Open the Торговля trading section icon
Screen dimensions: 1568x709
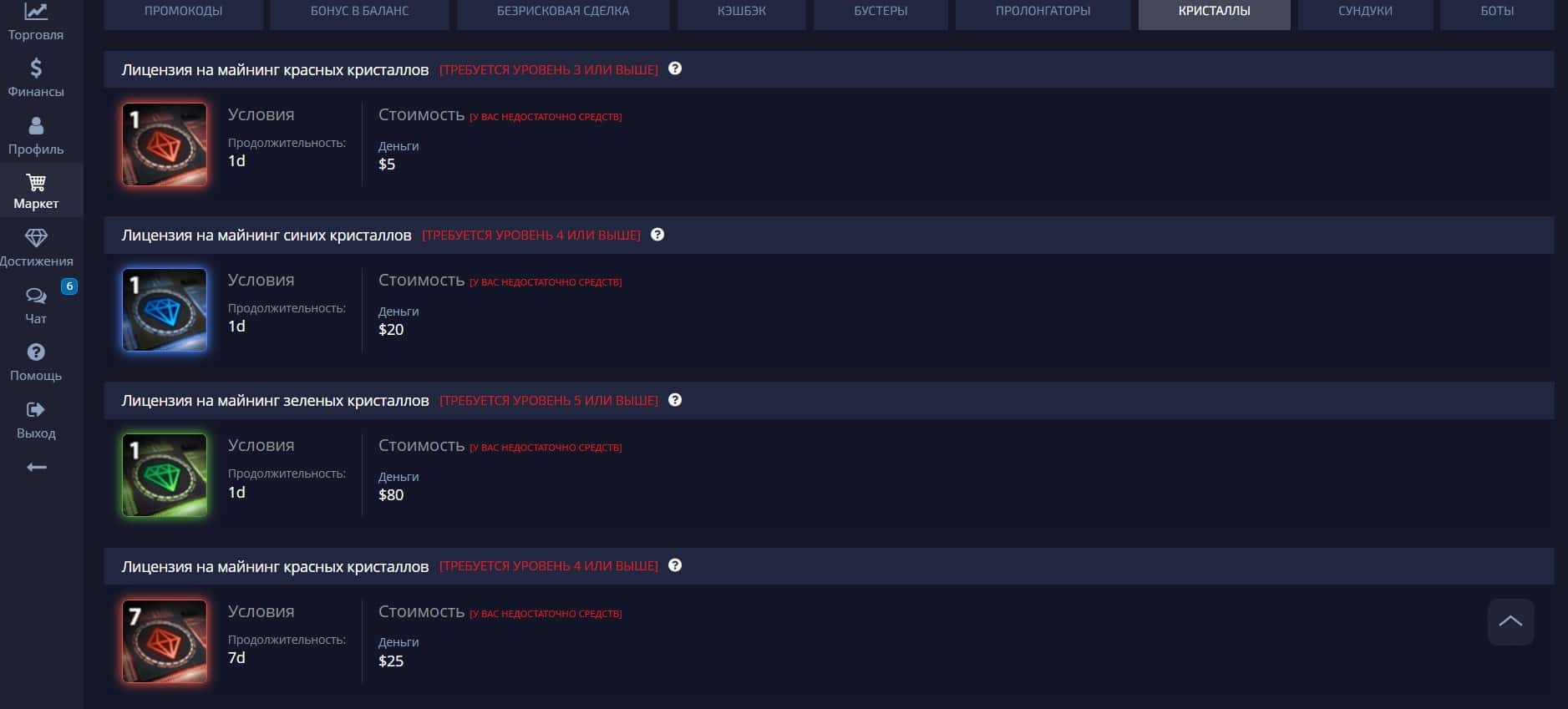click(x=36, y=12)
